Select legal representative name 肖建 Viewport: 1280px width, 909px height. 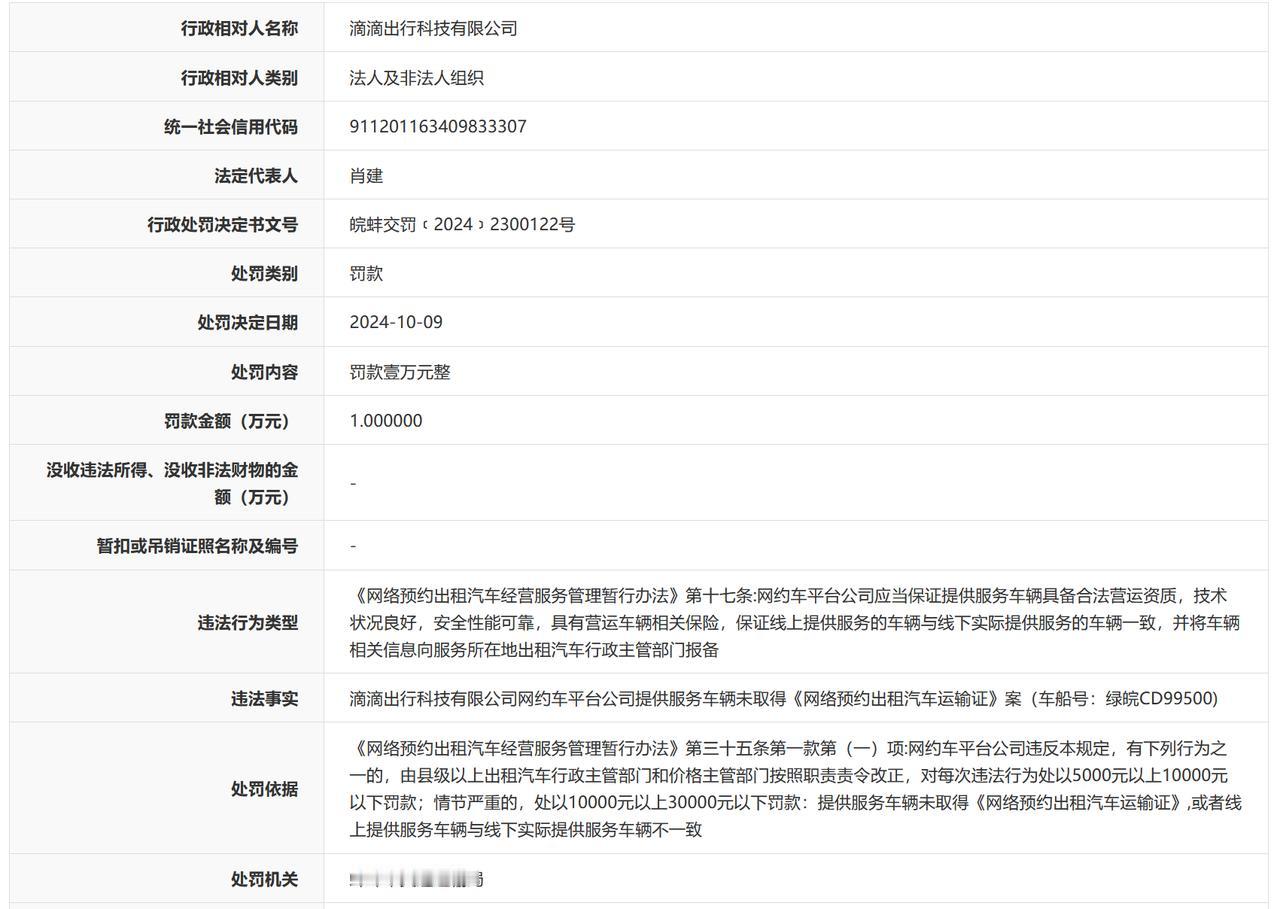[366, 176]
